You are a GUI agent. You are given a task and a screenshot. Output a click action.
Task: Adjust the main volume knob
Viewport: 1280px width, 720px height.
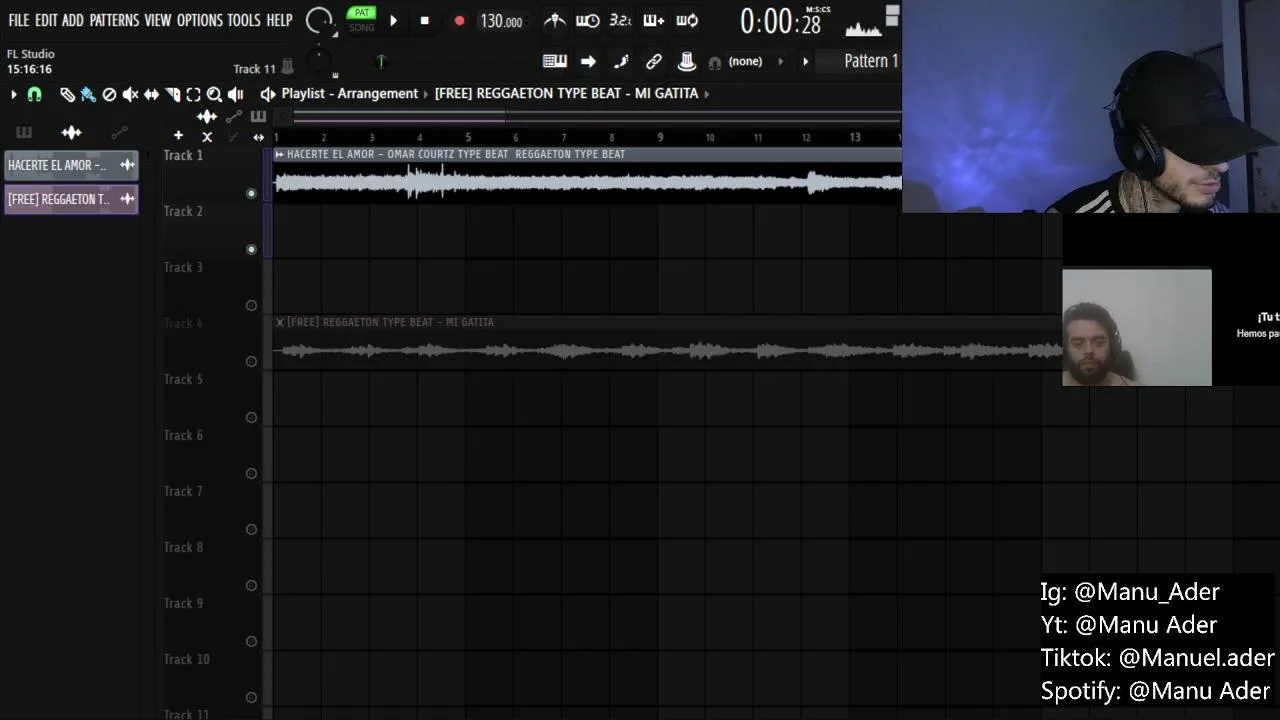coord(319,20)
